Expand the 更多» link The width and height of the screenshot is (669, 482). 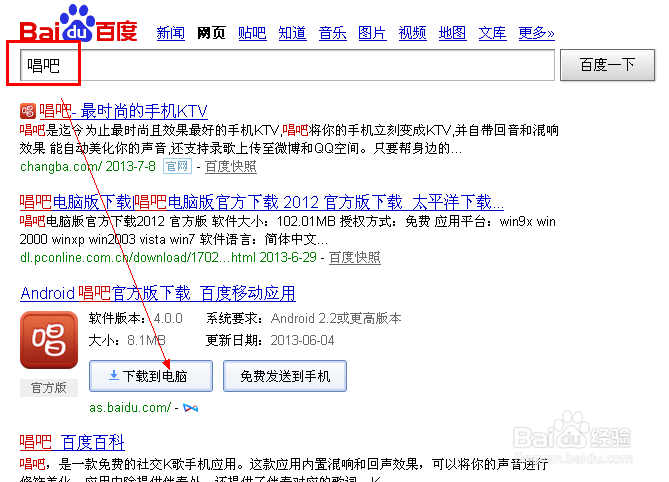coord(536,33)
